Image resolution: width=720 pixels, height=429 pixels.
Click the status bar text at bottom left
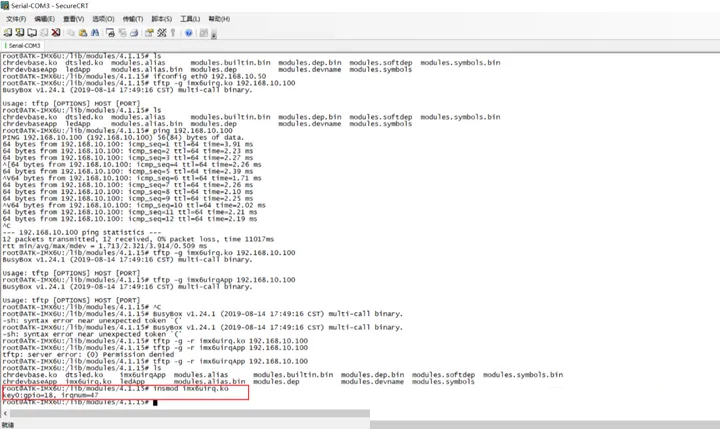(x=8, y=425)
